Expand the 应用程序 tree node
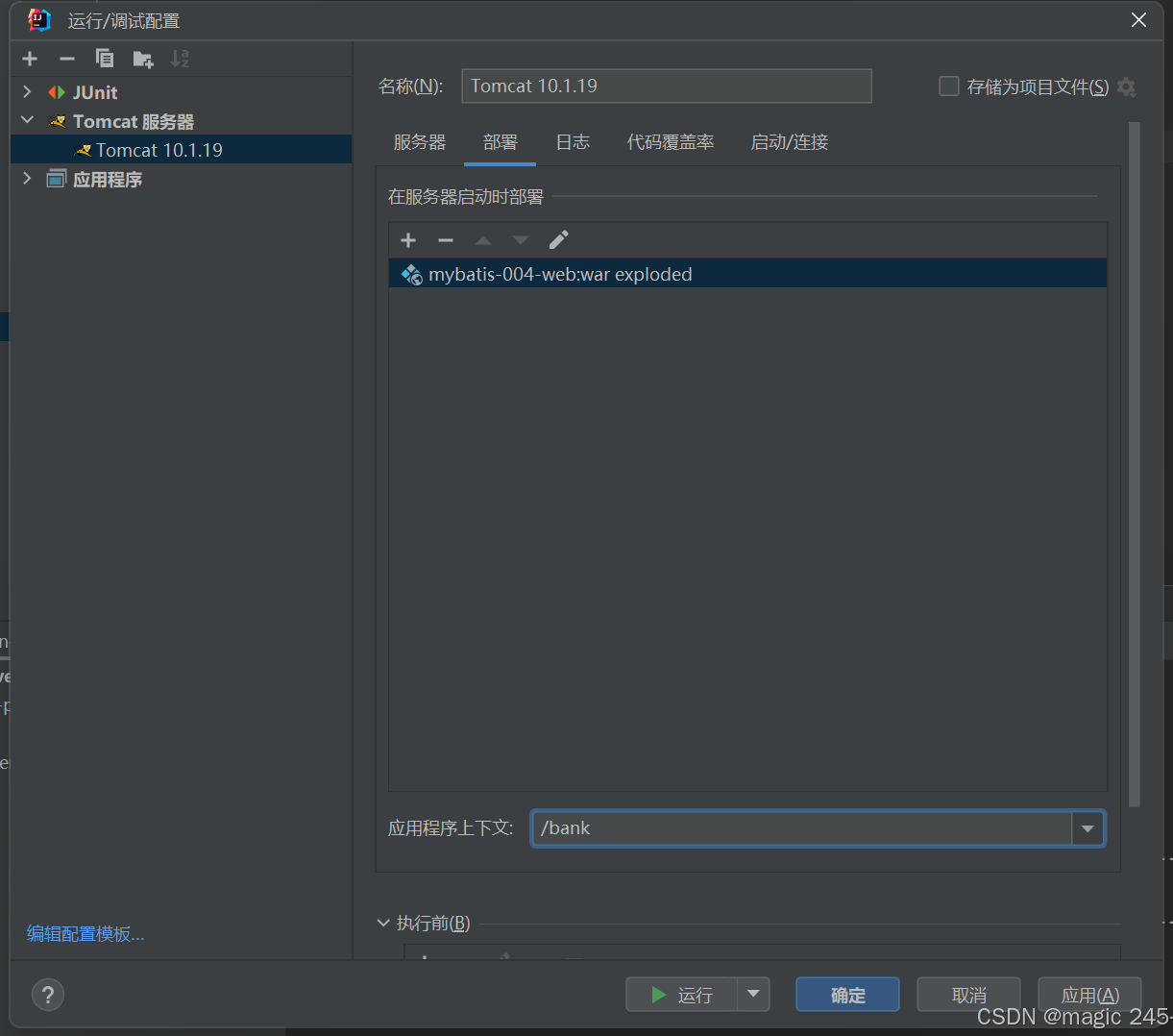 [x=27, y=179]
